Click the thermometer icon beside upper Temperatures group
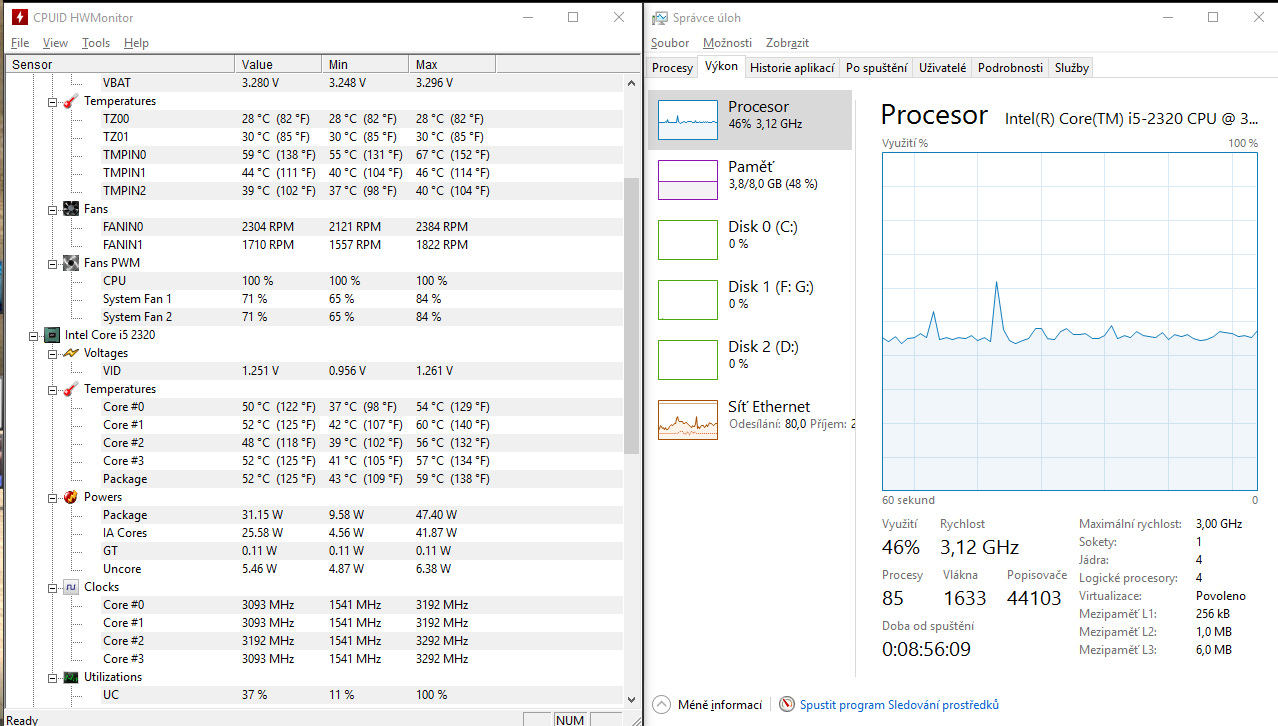This screenshot has height=726, width=1278. click(71, 101)
